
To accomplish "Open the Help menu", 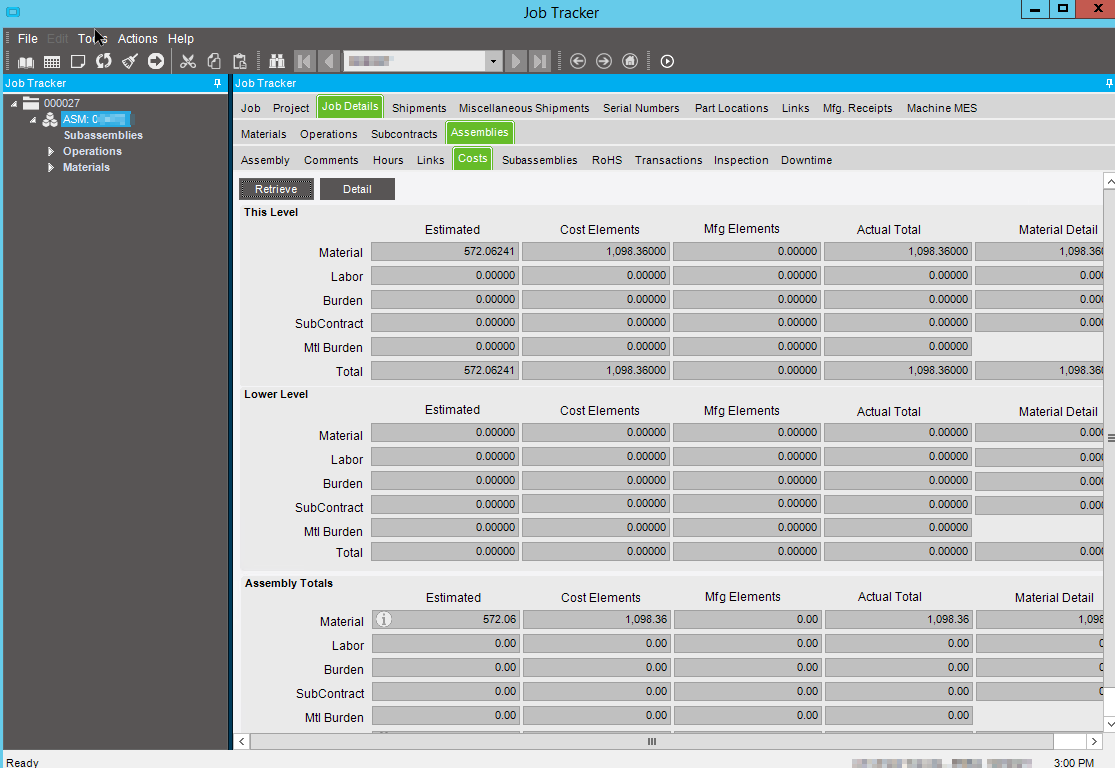I will [181, 38].
